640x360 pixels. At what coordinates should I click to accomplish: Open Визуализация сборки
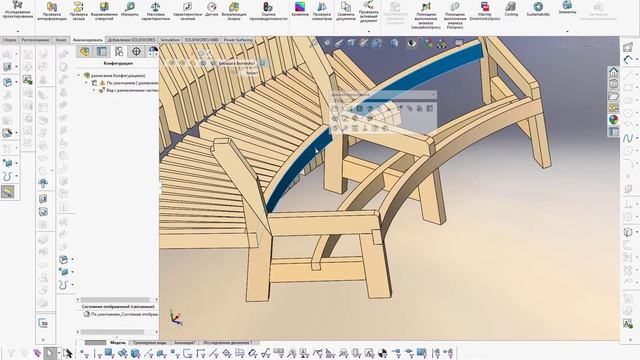(234, 11)
